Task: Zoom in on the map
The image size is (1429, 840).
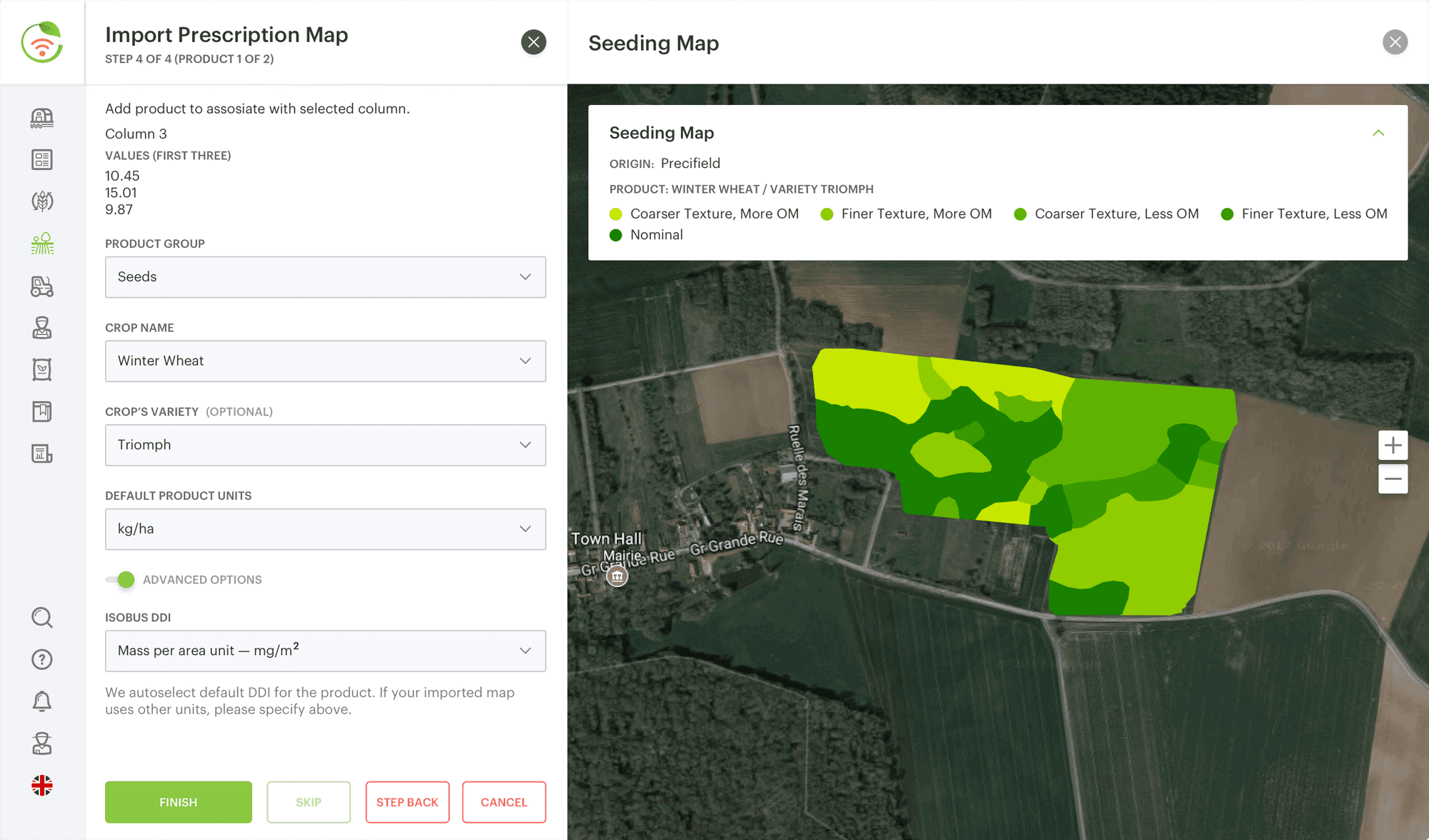Action: click(1393, 446)
